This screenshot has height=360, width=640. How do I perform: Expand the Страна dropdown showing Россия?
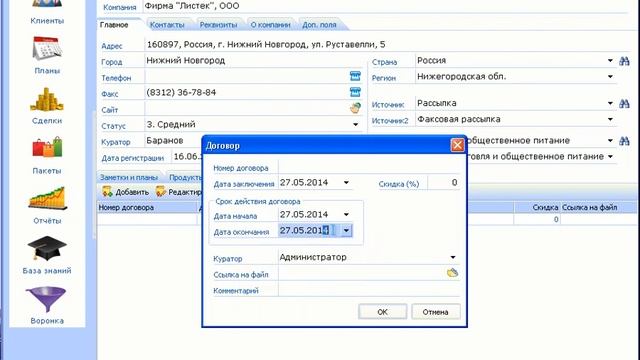[x=610, y=60]
